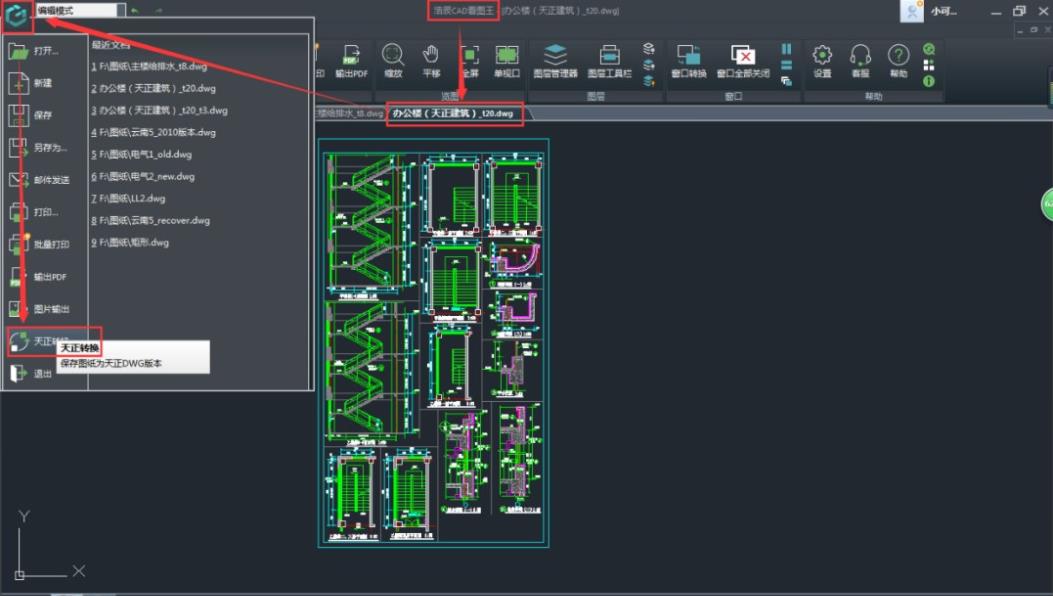Click the undo arrow in title bar

(135, 11)
